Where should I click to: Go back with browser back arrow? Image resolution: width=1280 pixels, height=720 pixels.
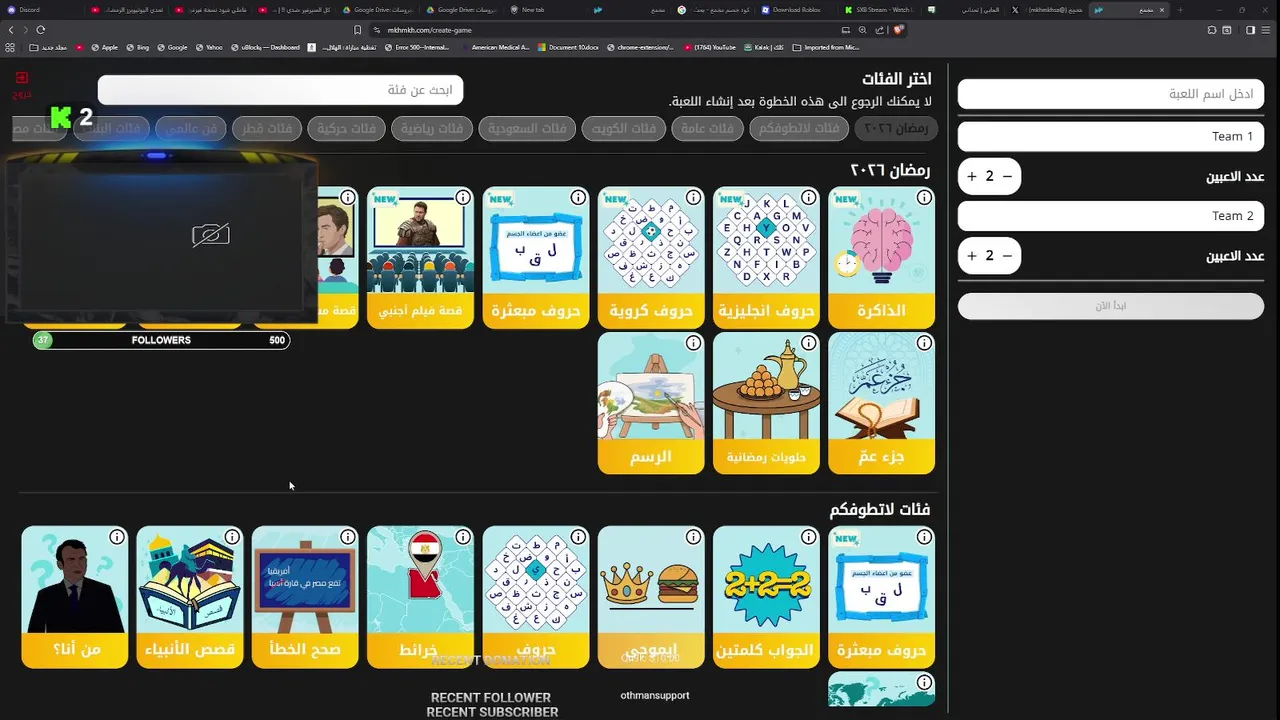tap(11, 30)
